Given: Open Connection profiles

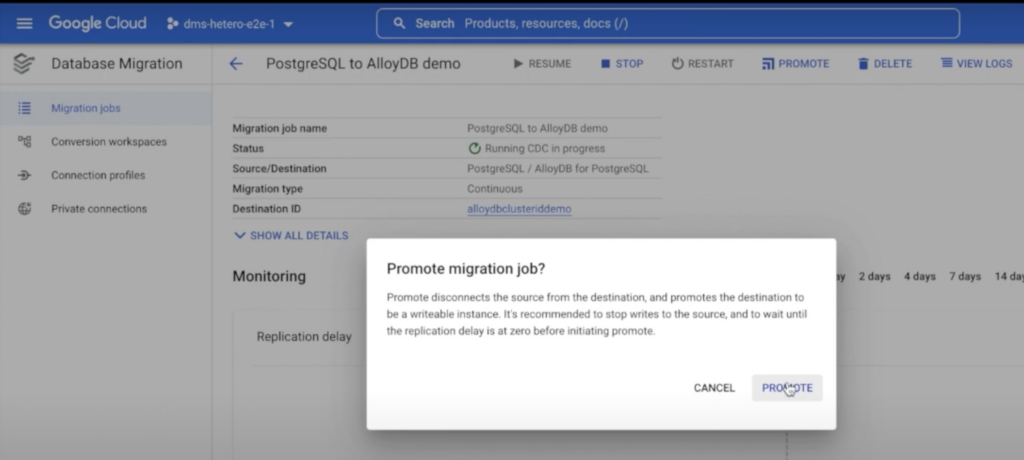Looking at the screenshot, I should 98,175.
